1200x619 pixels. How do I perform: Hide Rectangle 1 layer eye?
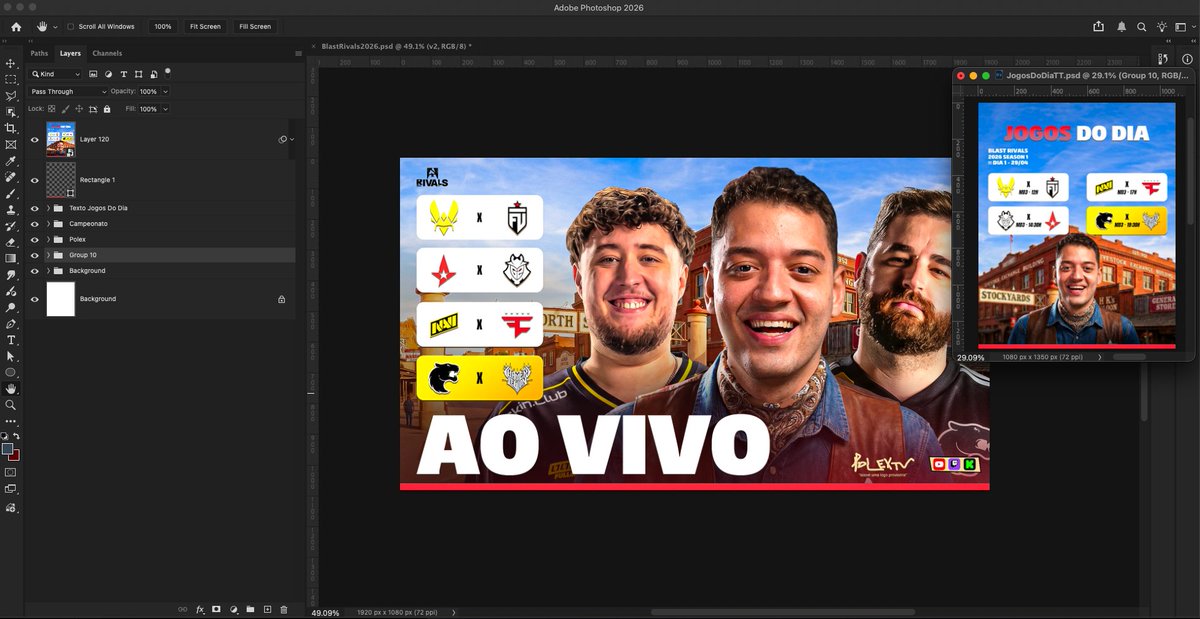(35, 180)
